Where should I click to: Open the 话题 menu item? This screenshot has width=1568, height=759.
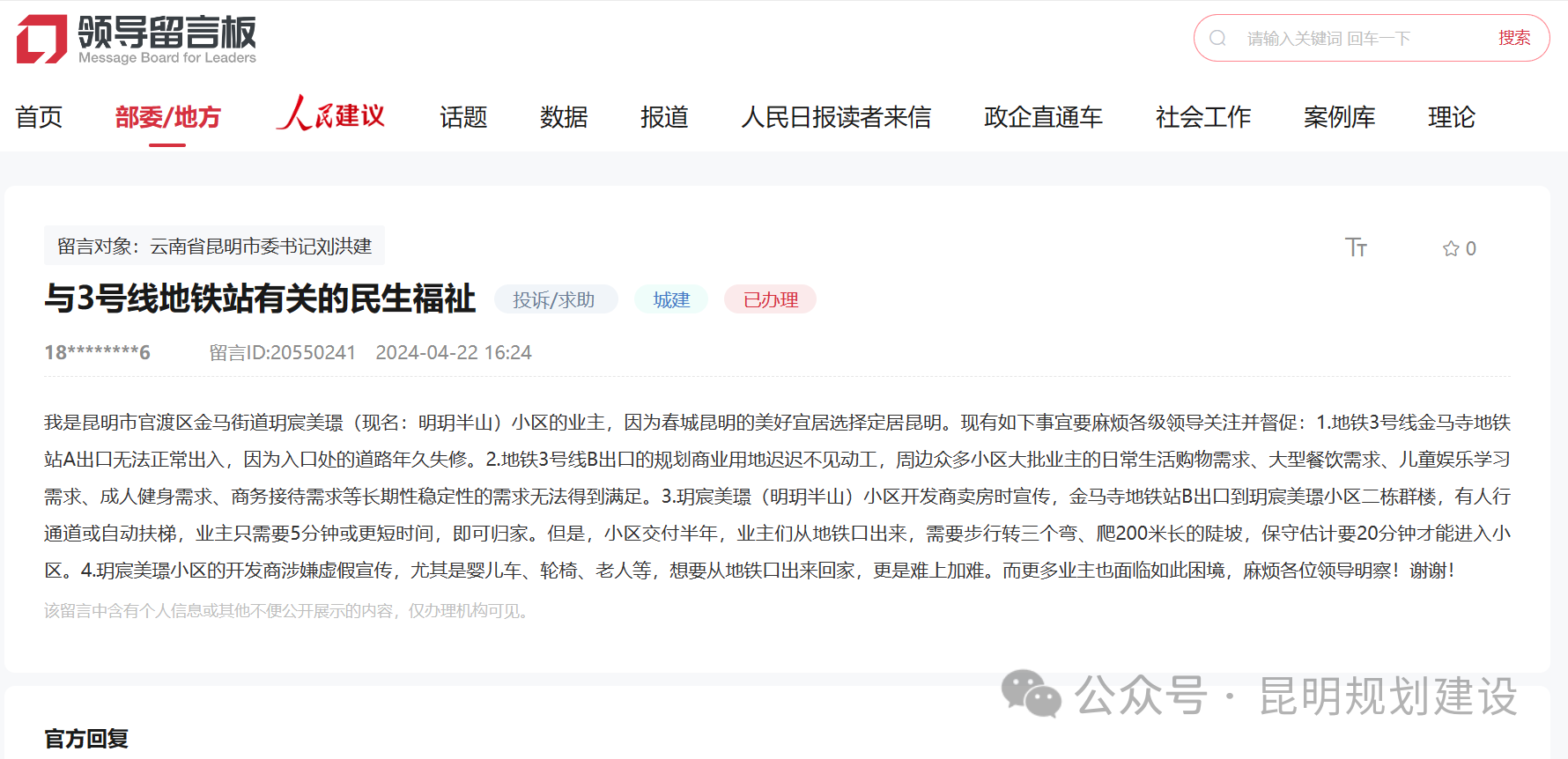point(463,117)
